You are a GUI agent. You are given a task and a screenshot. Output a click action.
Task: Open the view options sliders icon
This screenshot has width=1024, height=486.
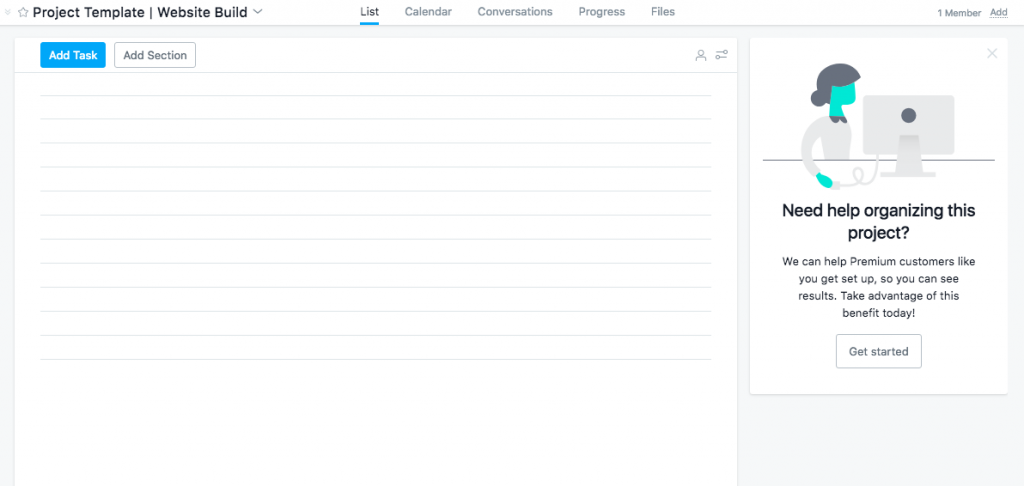(x=721, y=55)
